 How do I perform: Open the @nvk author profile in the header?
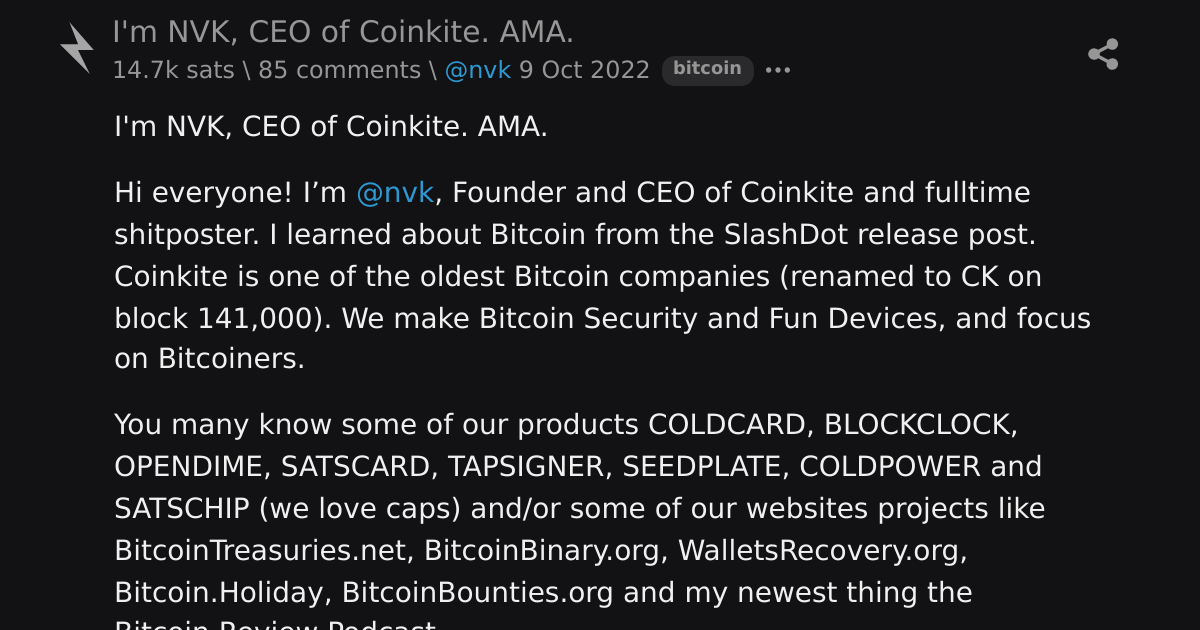(x=478, y=70)
